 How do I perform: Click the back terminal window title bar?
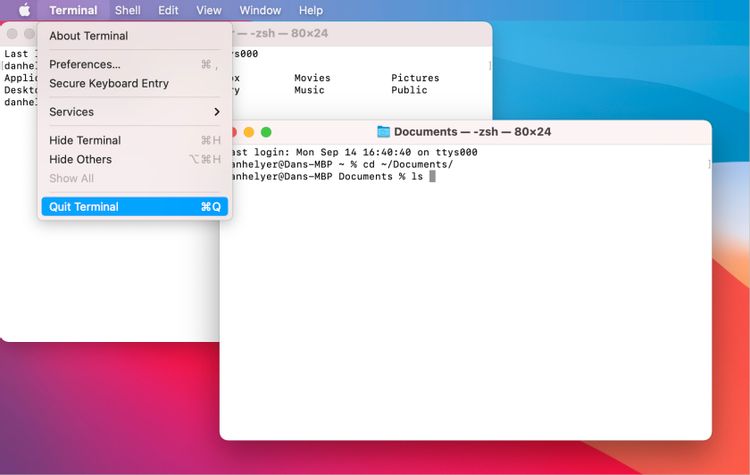pos(362,33)
